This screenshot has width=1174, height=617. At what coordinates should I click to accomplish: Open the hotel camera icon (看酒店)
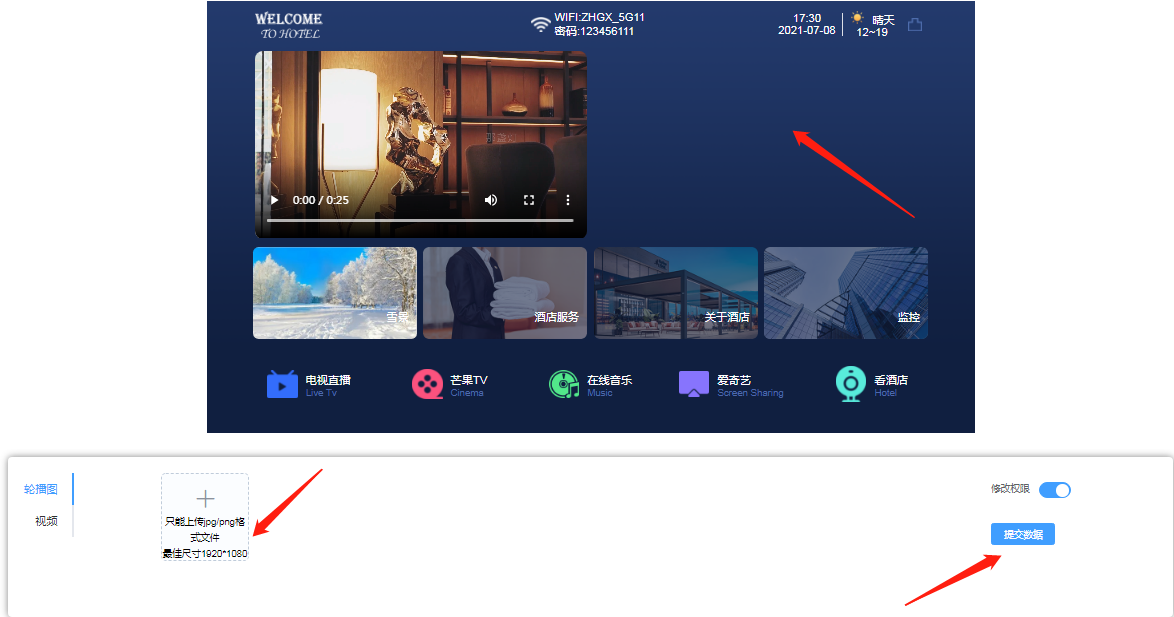[850, 384]
